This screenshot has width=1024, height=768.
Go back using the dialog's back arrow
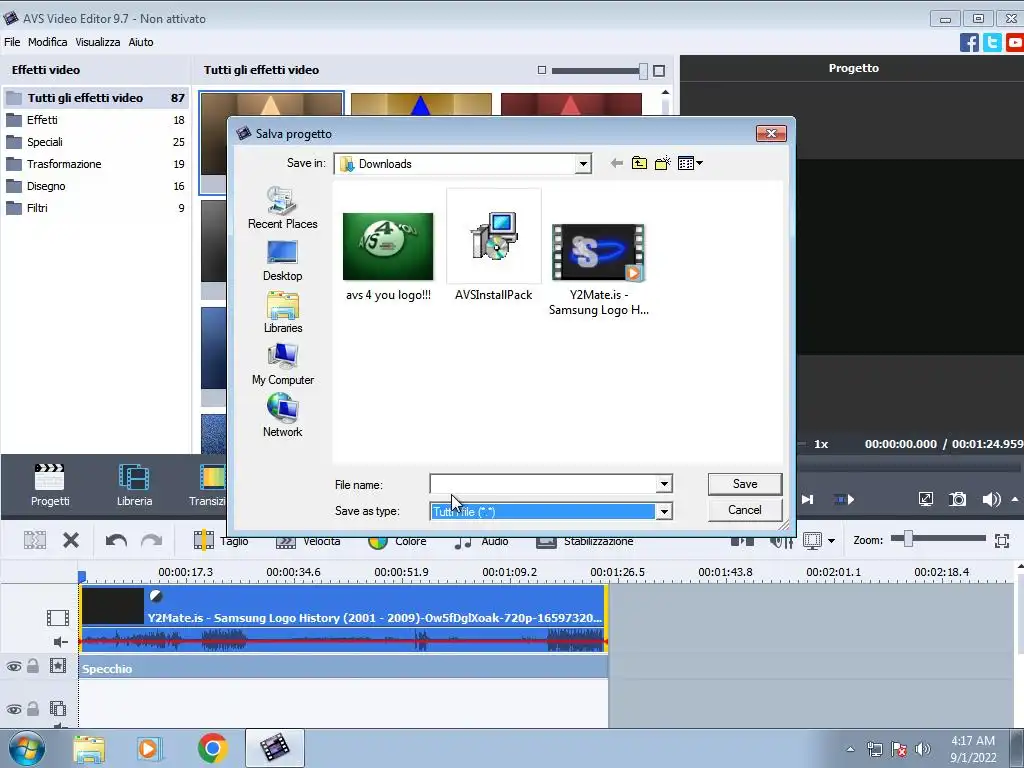(x=616, y=163)
